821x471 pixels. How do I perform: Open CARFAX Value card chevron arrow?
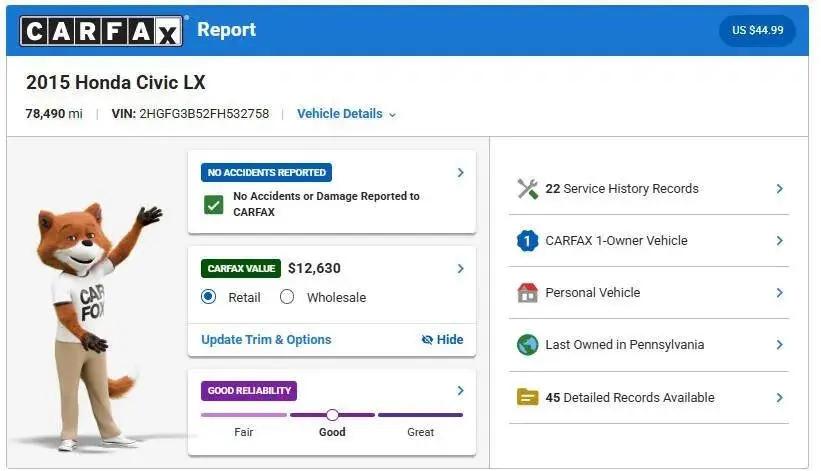(x=460, y=268)
